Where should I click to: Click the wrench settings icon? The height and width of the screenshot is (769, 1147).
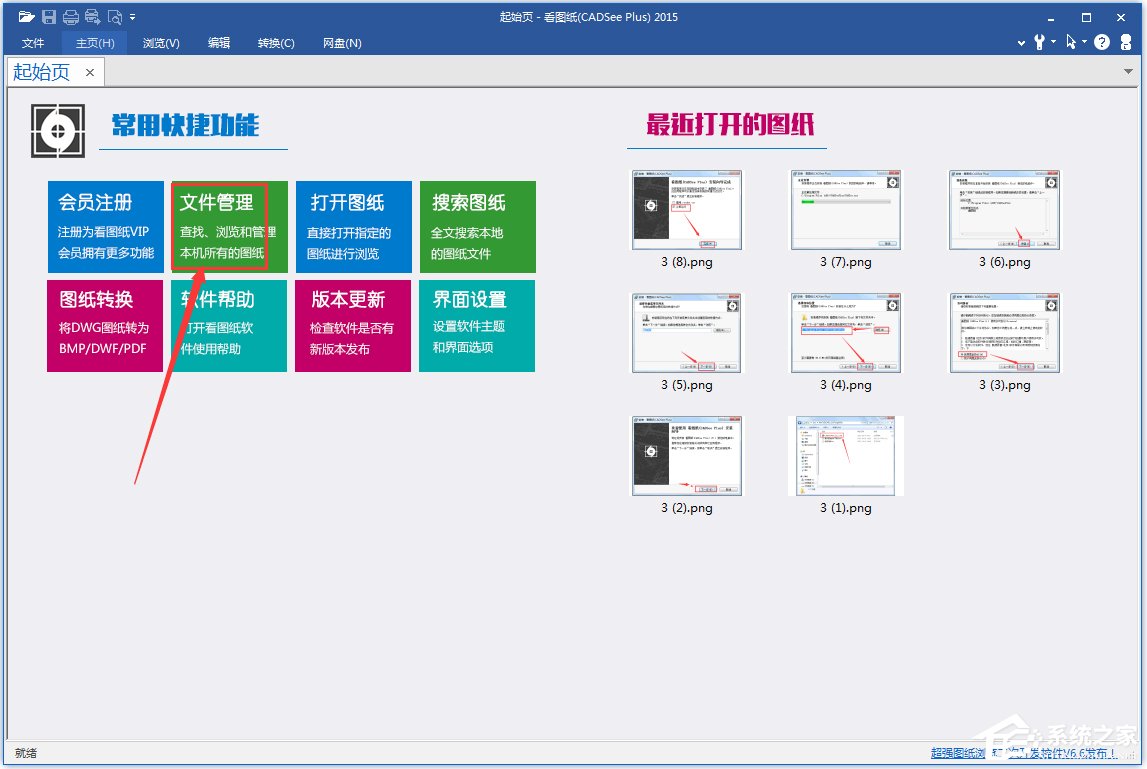1040,42
